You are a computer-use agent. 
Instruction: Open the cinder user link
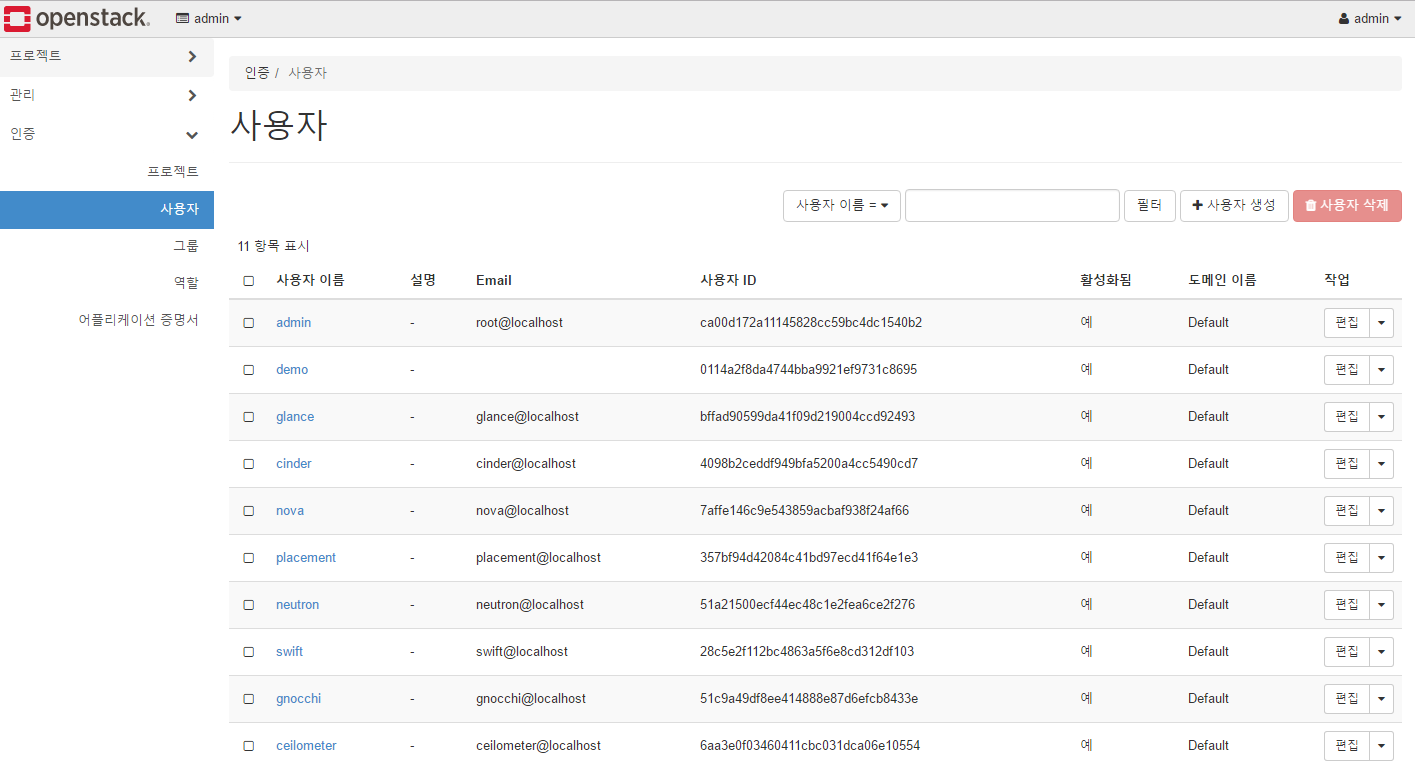294,464
